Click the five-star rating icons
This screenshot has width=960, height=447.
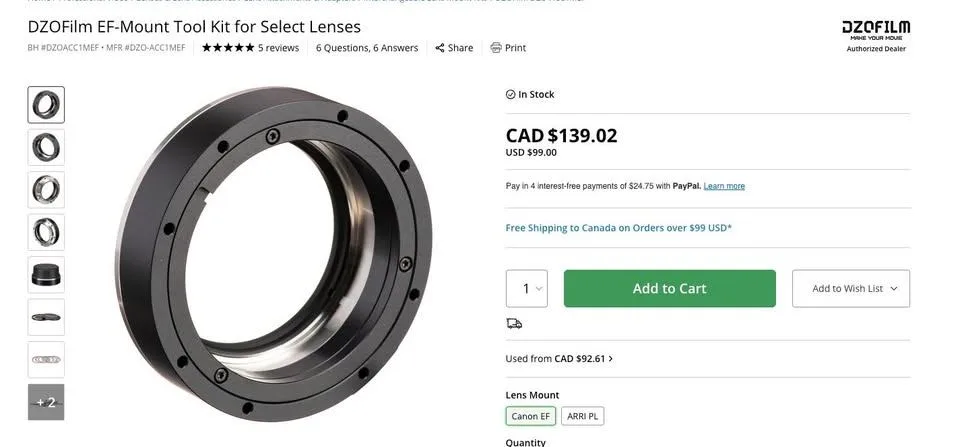point(228,48)
